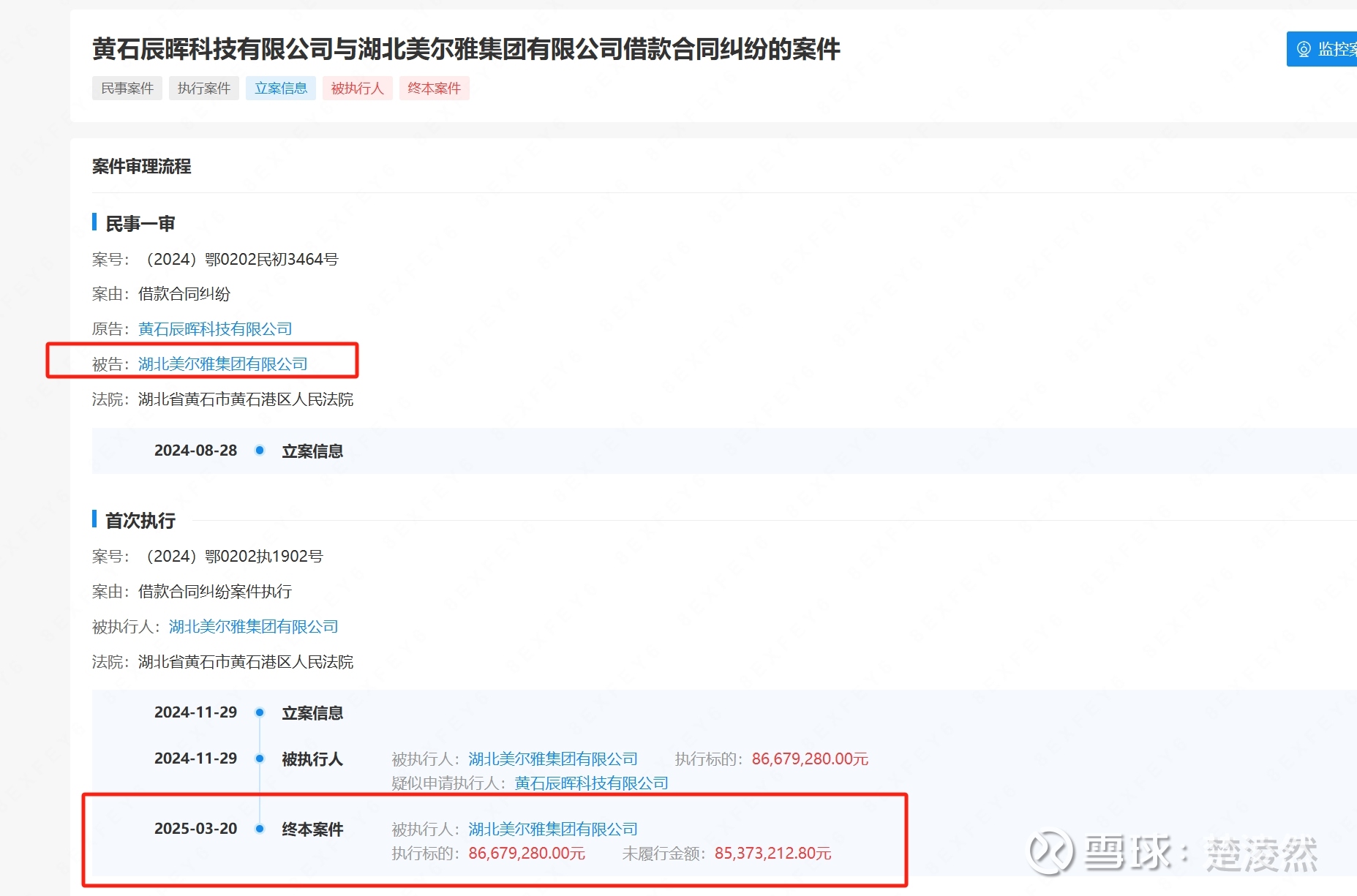Click the 2024-08-28 timeline dot
Screen dimensions: 1357x896
tap(260, 451)
